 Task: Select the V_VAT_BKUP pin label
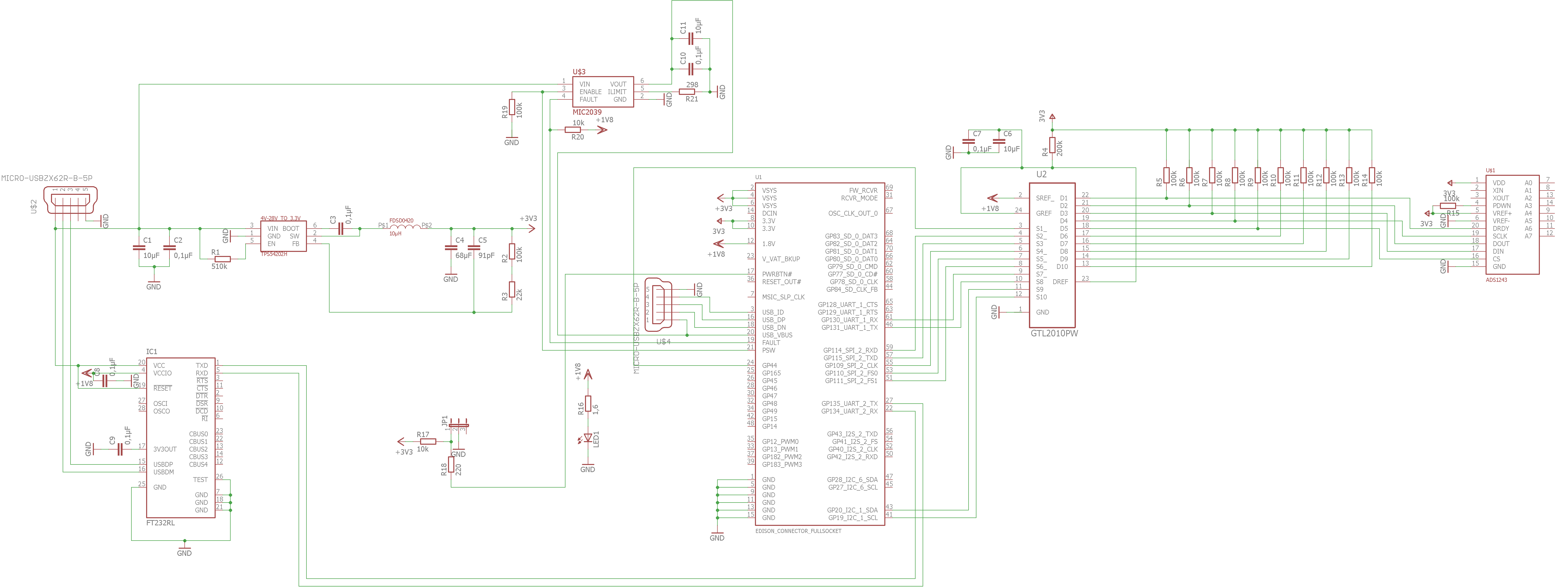[781, 260]
